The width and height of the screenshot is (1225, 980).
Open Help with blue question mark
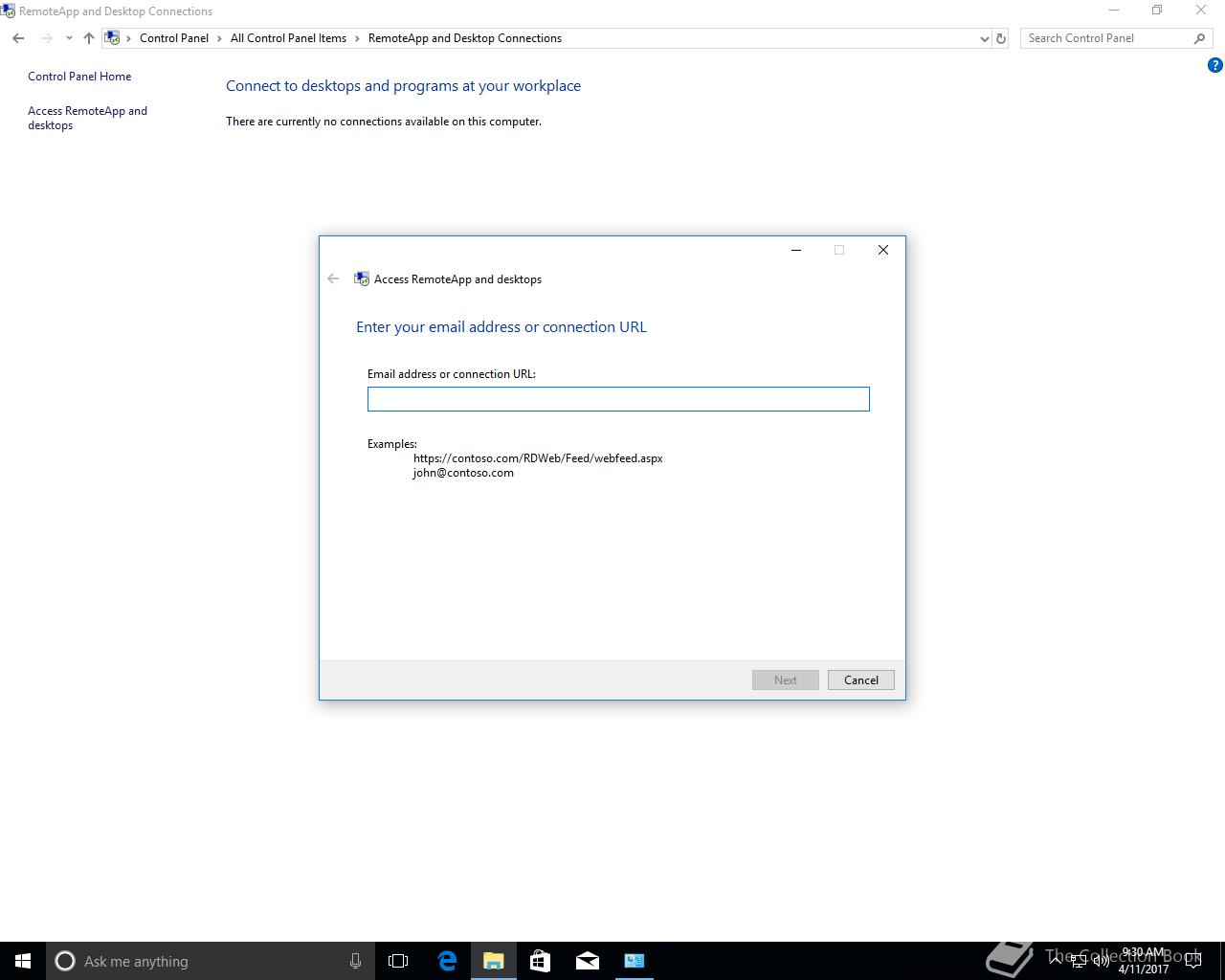click(1215, 65)
